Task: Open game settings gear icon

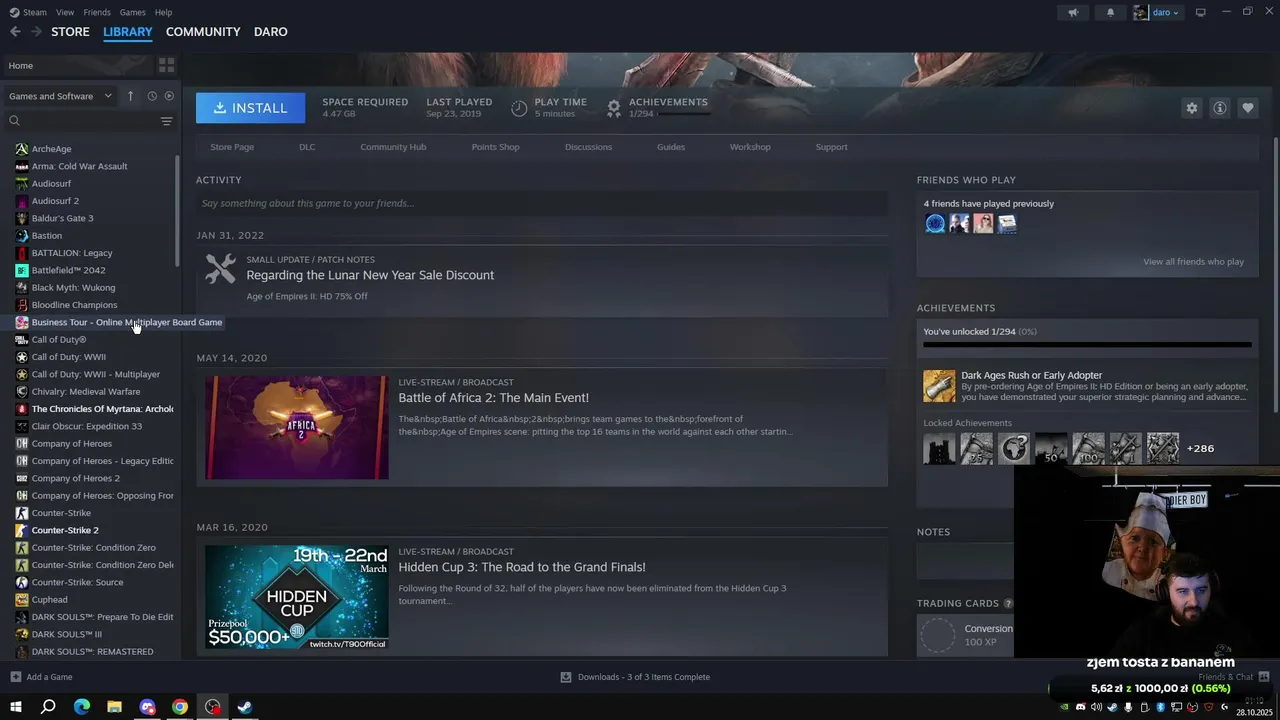Action: [1192, 108]
